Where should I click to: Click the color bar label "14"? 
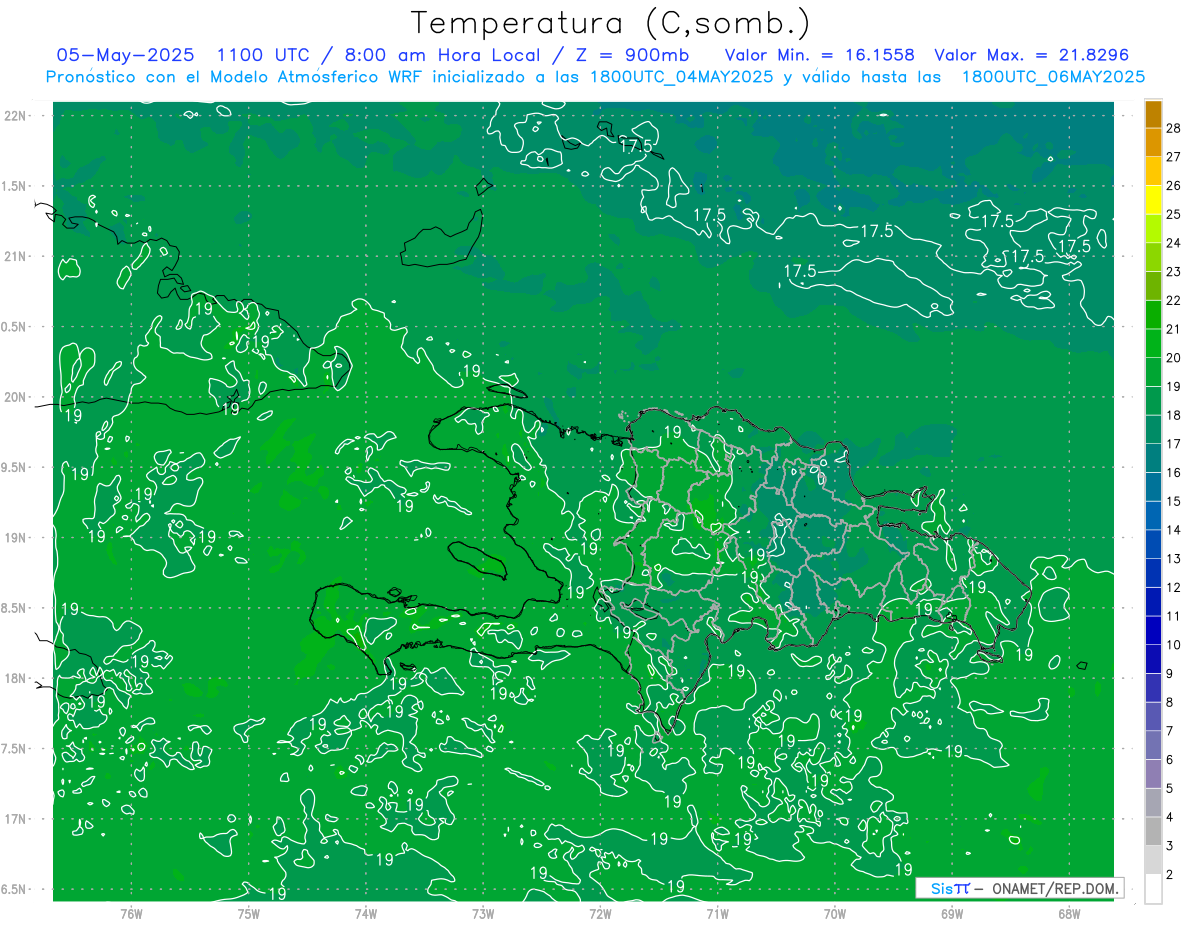(1174, 530)
